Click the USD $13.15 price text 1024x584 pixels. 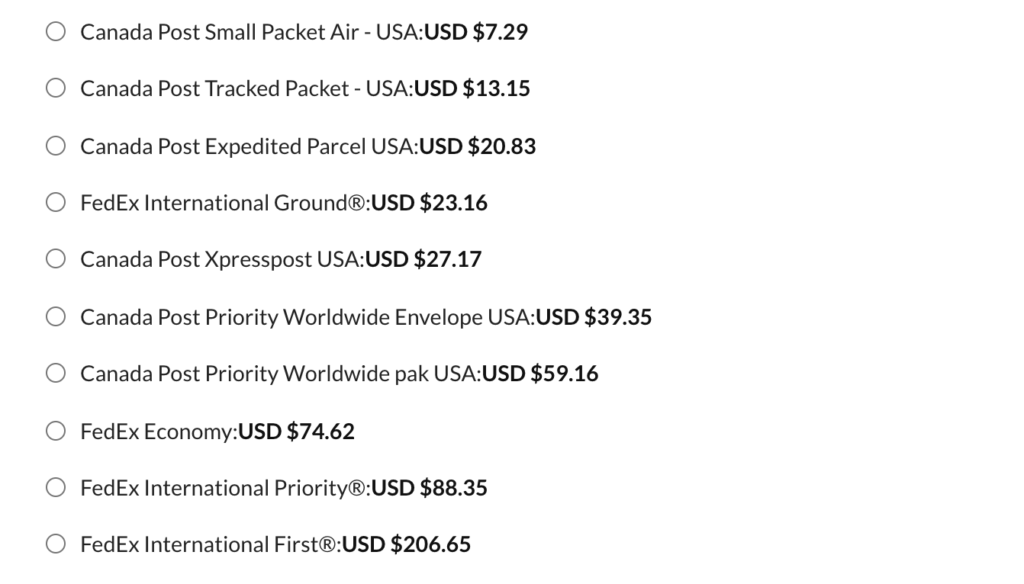pyautogui.click(x=472, y=89)
